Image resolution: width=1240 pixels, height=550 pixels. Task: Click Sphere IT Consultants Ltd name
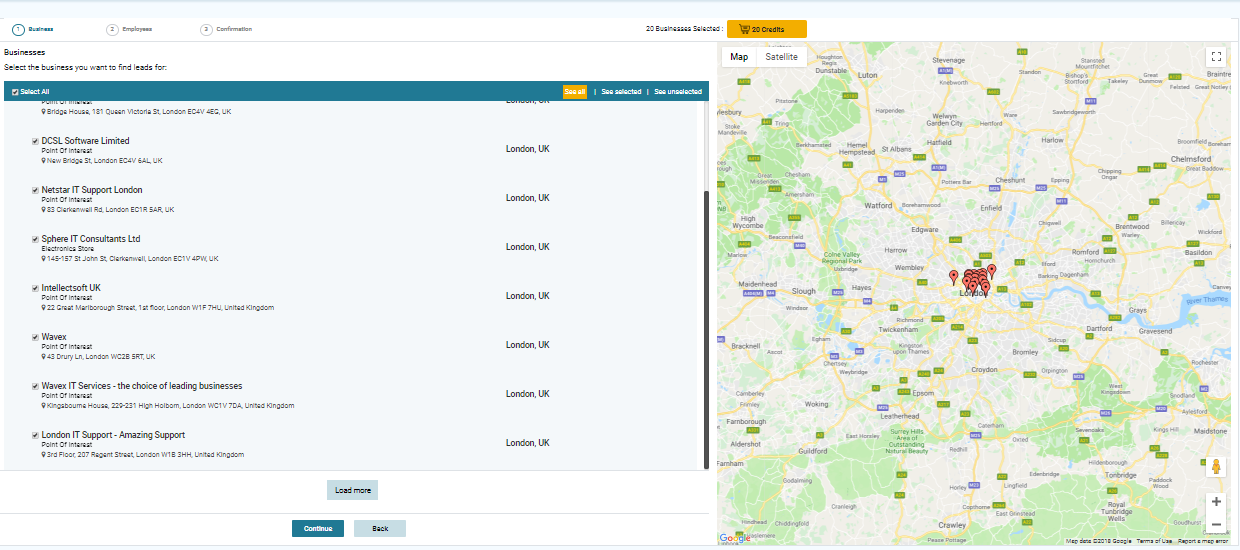tap(91, 239)
